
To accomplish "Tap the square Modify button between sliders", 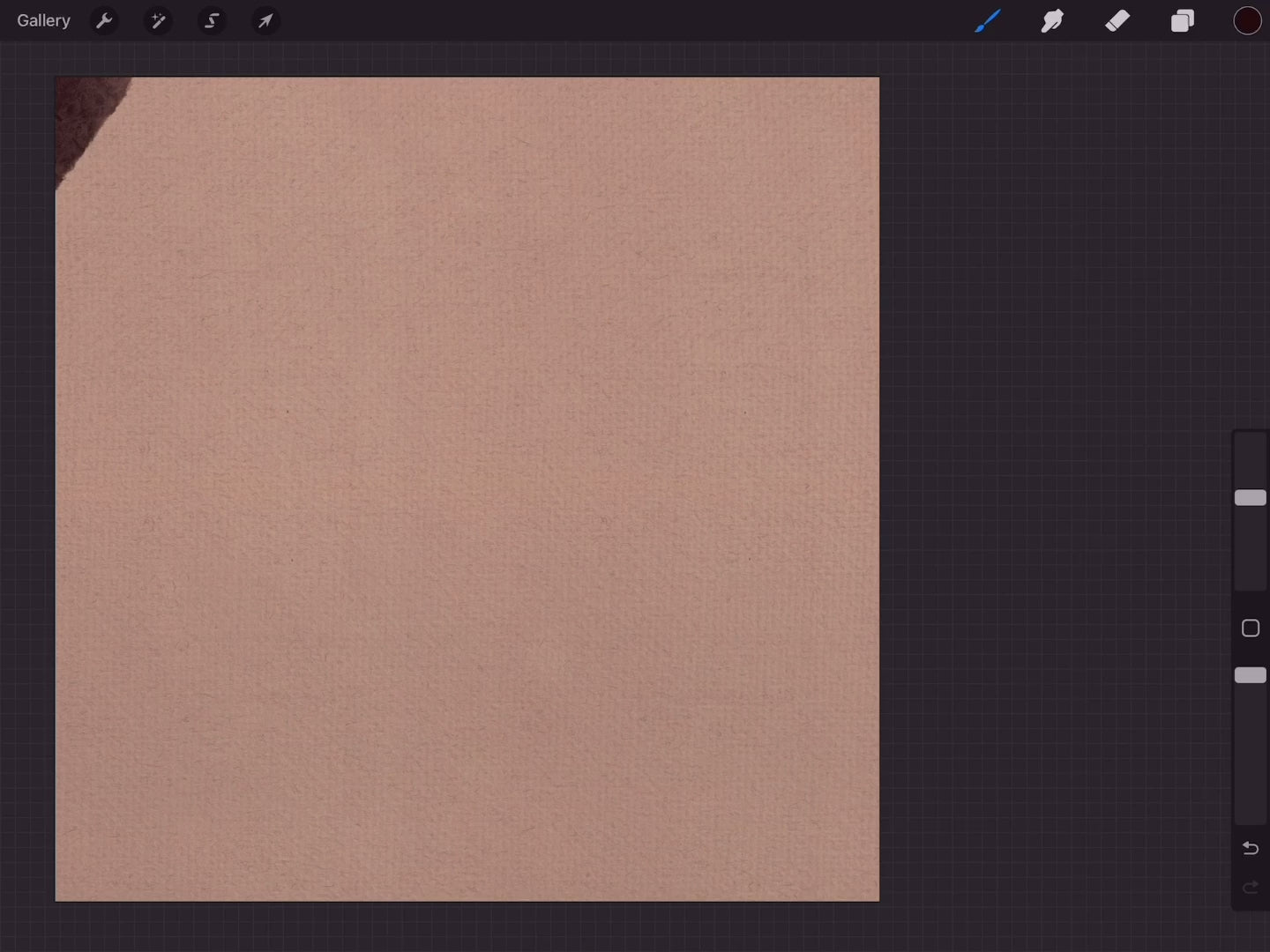I will [1250, 628].
